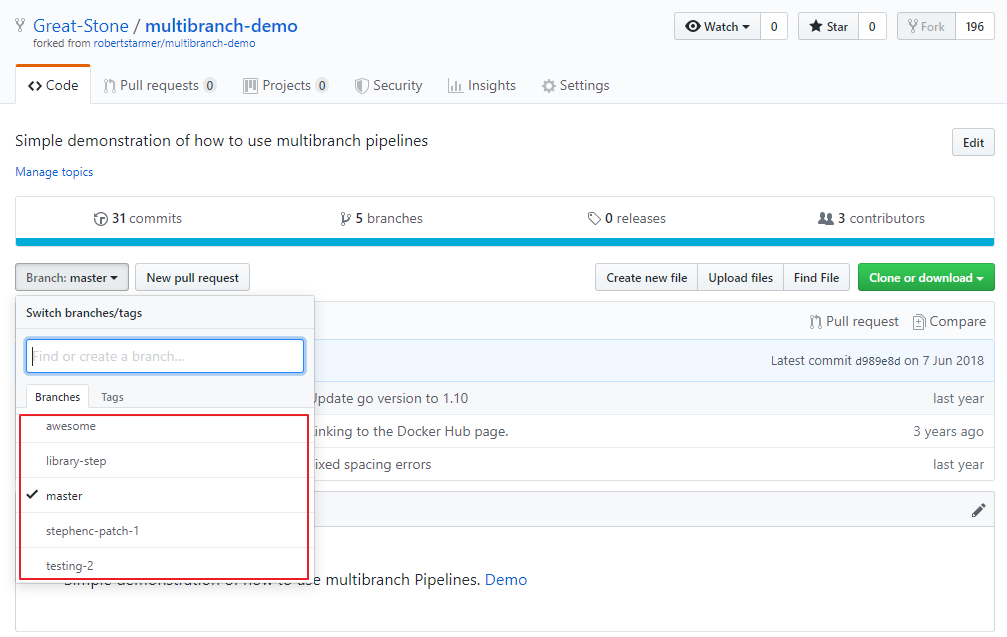This screenshot has width=1007, height=637.
Task: Click the pencil edit icon on README
Action: [x=978, y=510]
